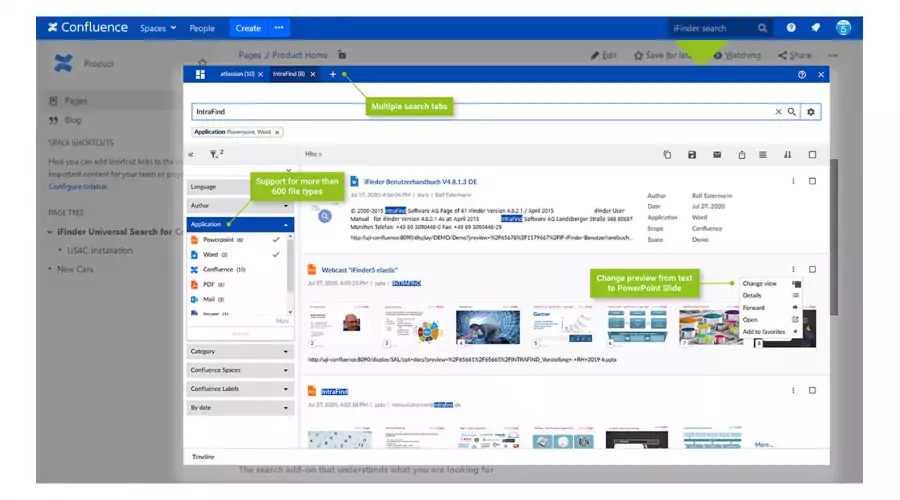Copy results using the clipboard icon in toolbar

click(x=667, y=154)
